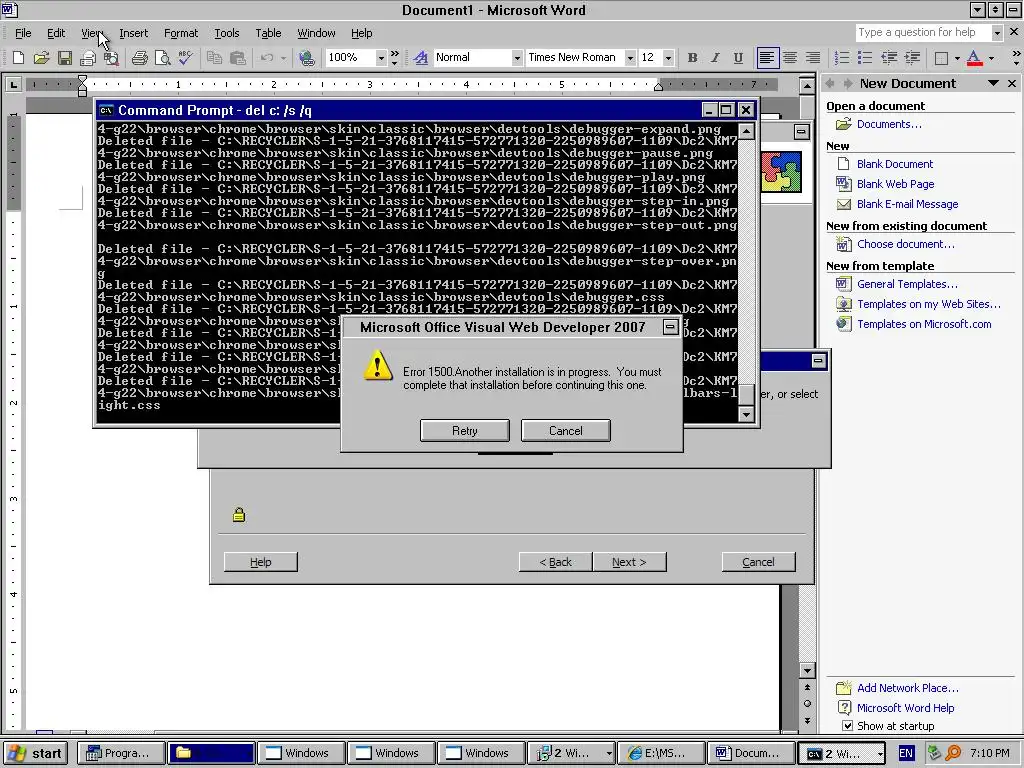Open the Blank Web Page link
Image resolution: width=1024 pixels, height=768 pixels.
coord(895,184)
